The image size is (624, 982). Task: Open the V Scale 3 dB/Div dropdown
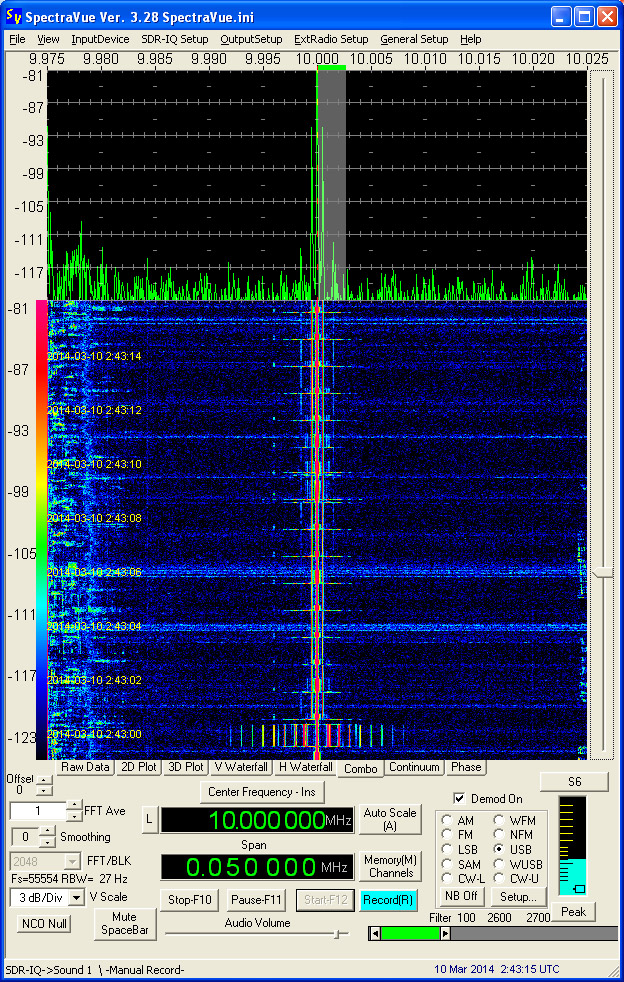point(76,897)
